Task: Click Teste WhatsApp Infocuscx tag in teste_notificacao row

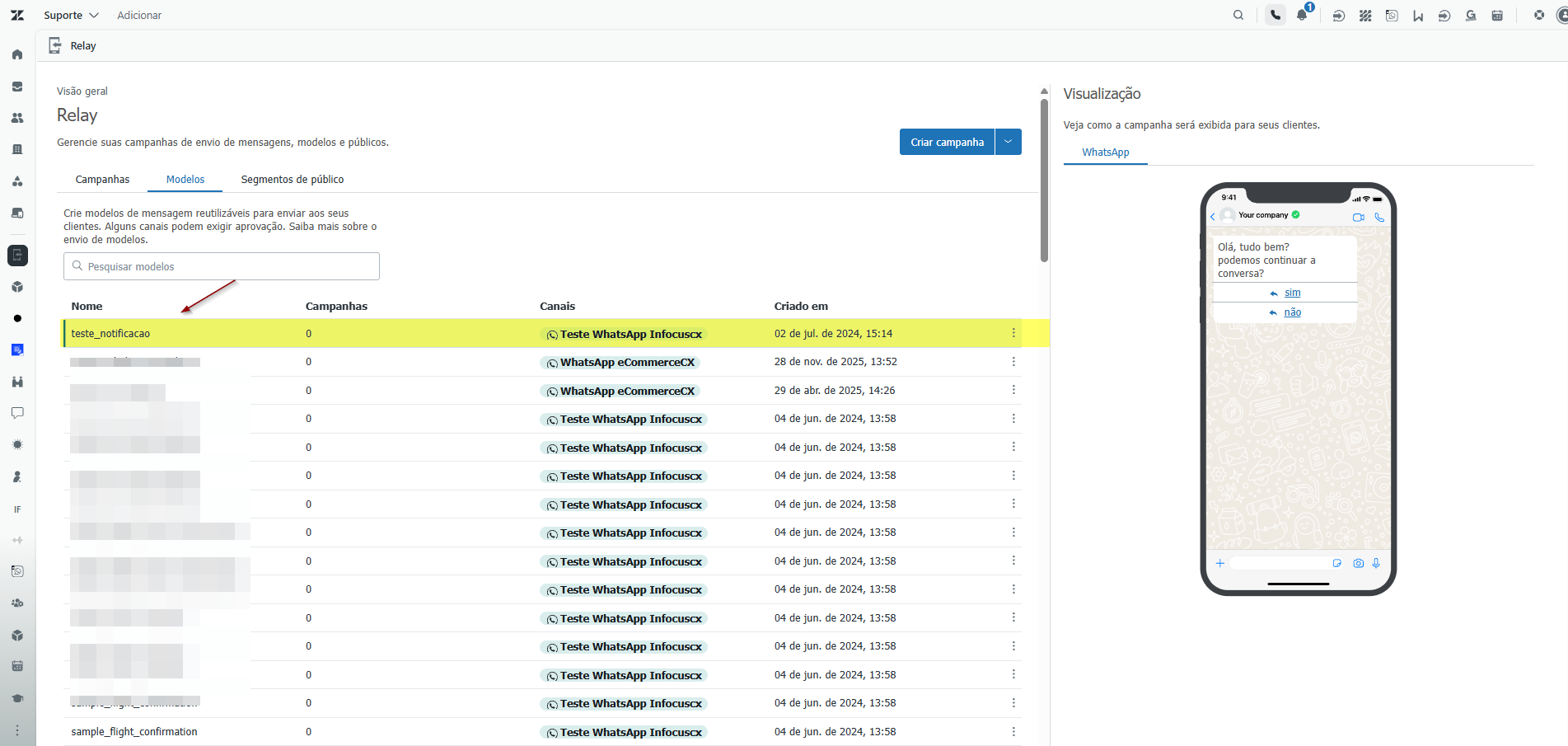Action: coord(624,334)
